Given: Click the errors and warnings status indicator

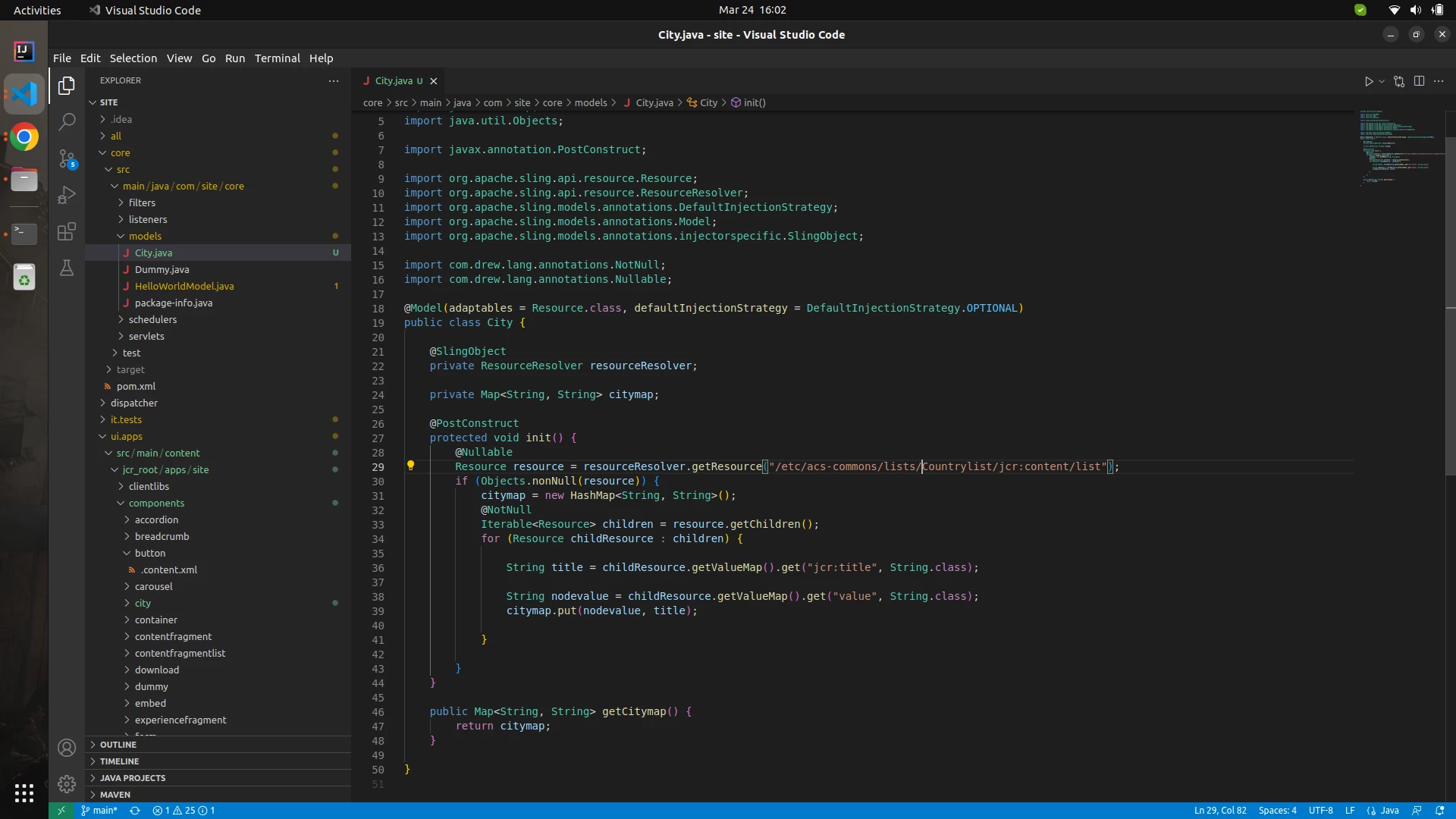Looking at the screenshot, I should (184, 811).
